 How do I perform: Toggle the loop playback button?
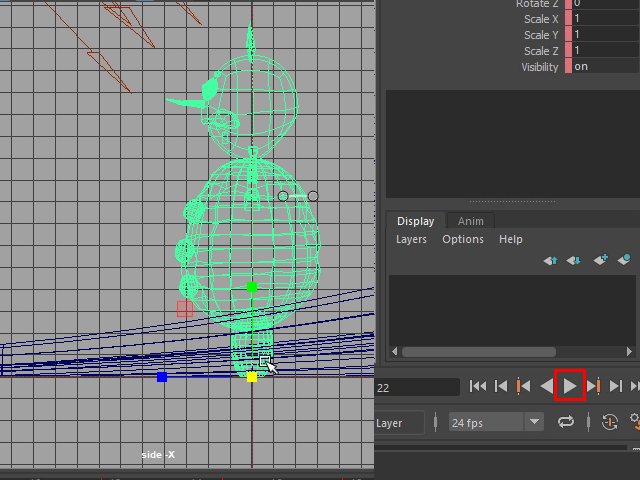tap(566, 423)
